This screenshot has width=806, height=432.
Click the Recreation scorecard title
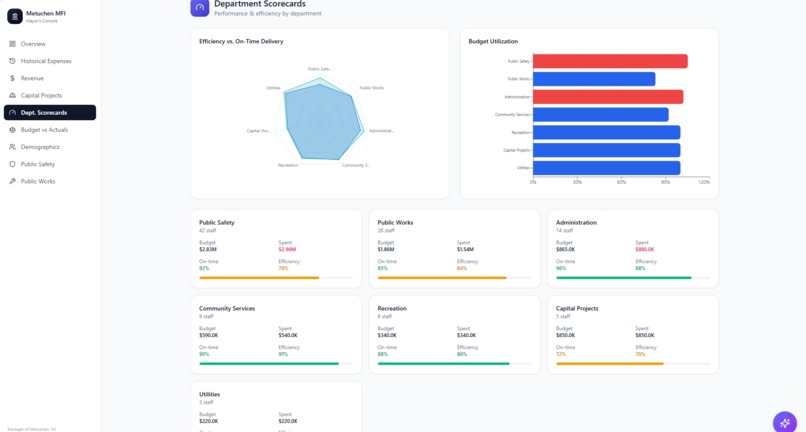(x=392, y=309)
